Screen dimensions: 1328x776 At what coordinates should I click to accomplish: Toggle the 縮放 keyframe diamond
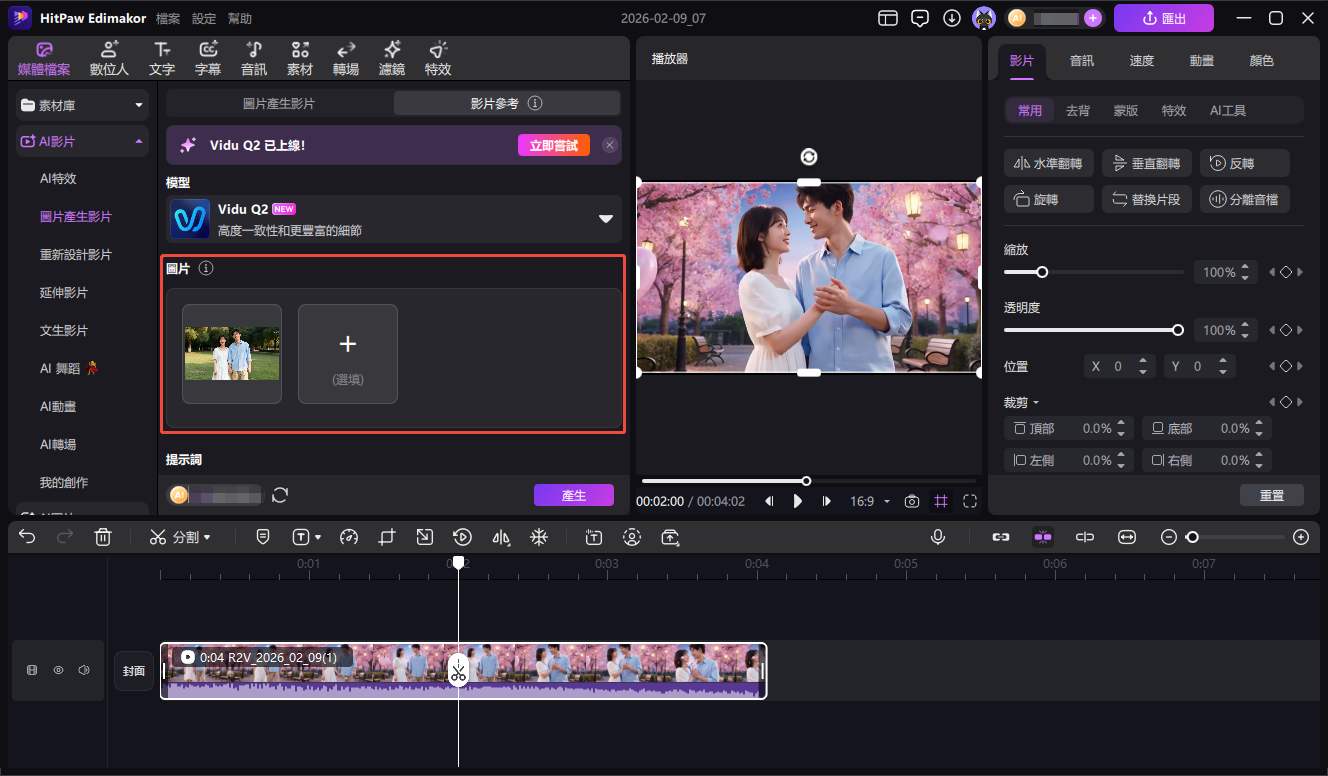coord(1286,272)
